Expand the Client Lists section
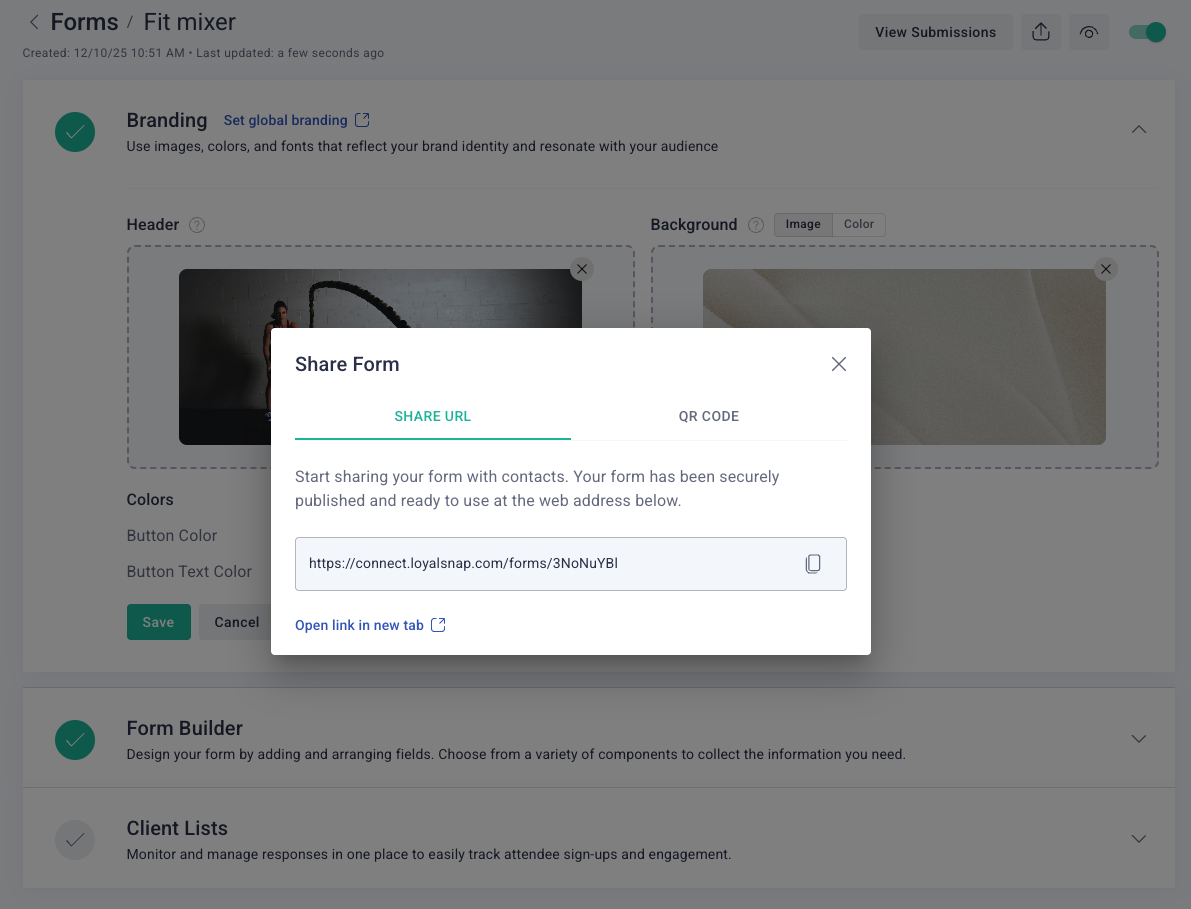 pos(1138,839)
